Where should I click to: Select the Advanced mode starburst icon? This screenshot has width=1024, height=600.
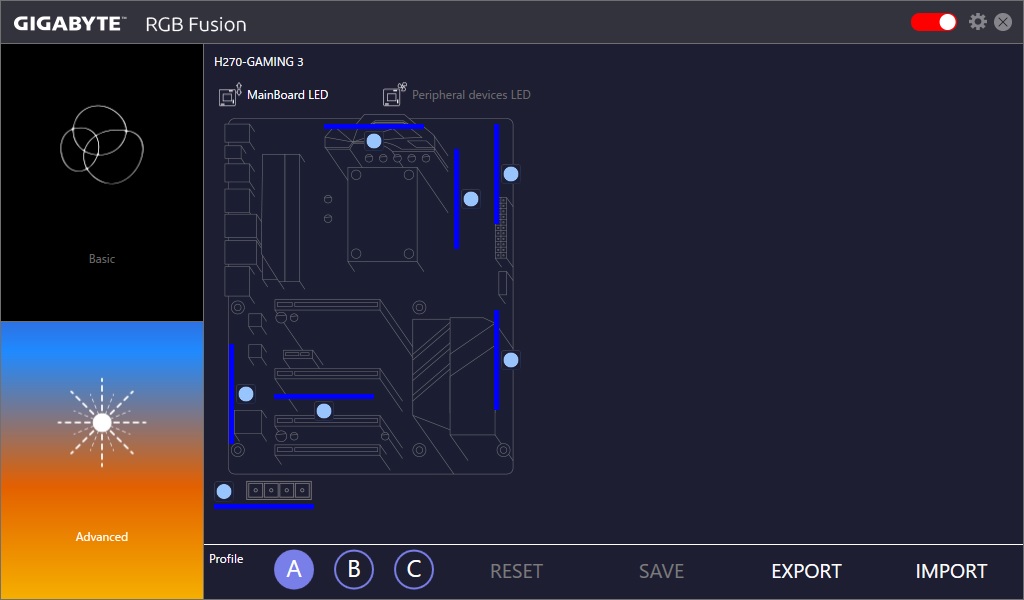[101, 423]
